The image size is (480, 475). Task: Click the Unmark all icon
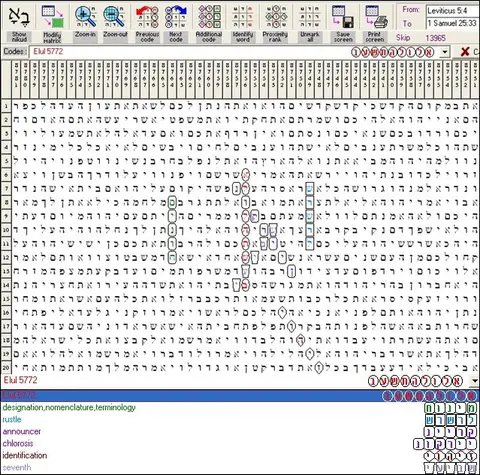[310, 16]
